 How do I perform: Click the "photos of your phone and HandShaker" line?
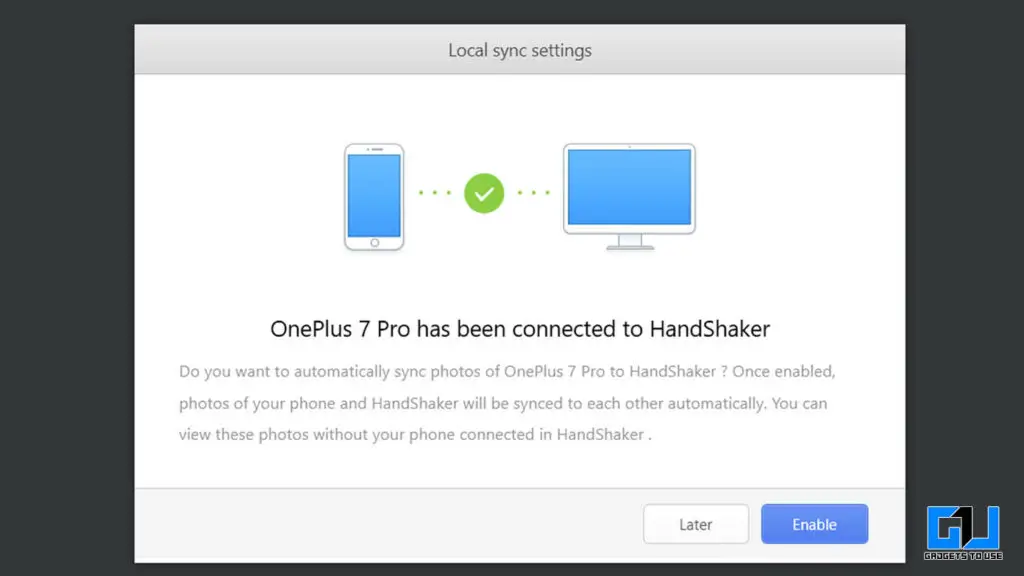click(x=503, y=403)
